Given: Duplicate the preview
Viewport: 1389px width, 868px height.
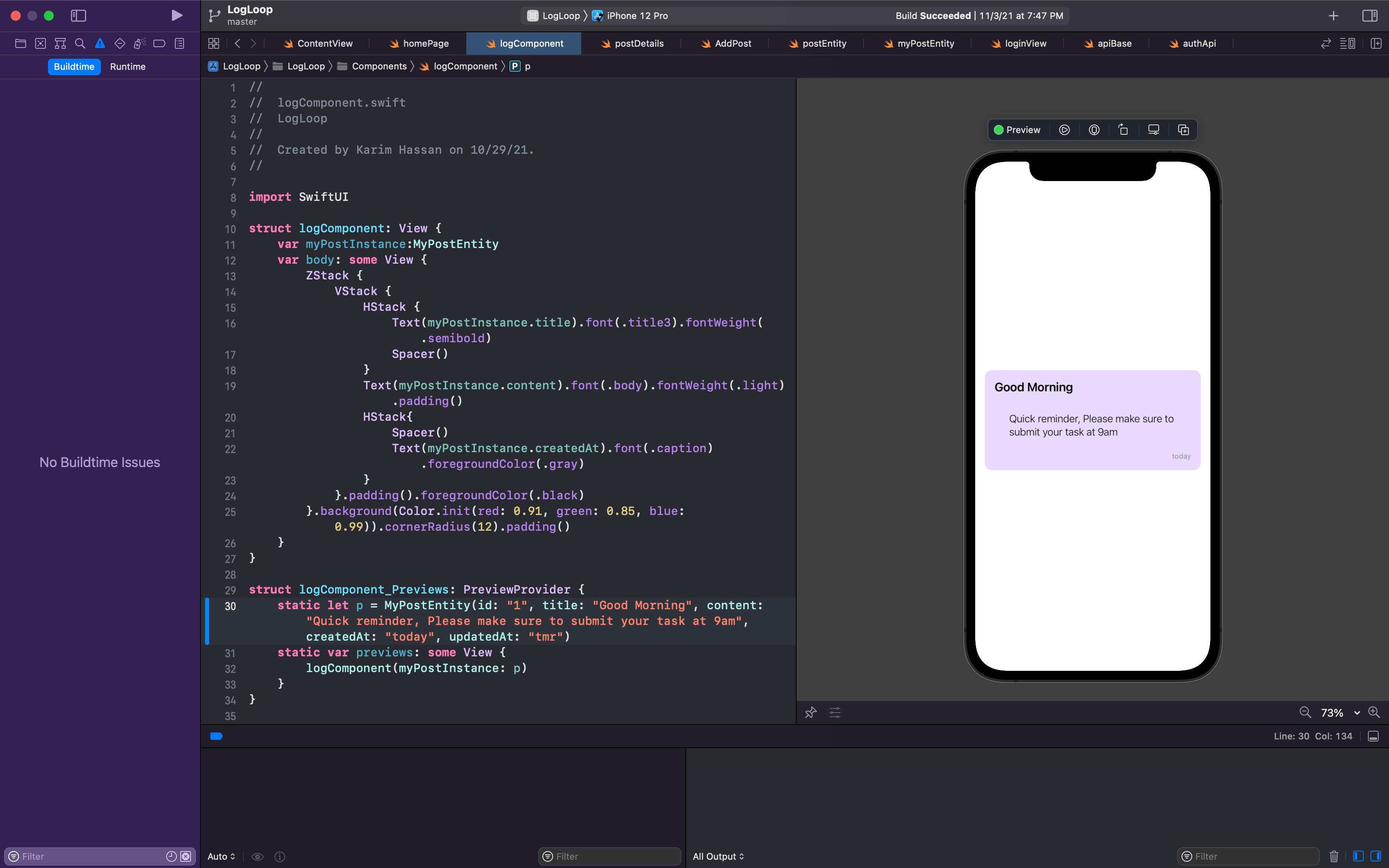Looking at the screenshot, I should [1184, 130].
